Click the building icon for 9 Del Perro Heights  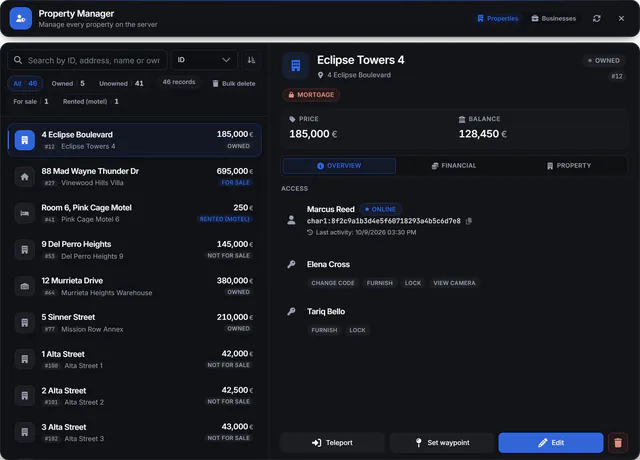pyautogui.click(x=24, y=249)
